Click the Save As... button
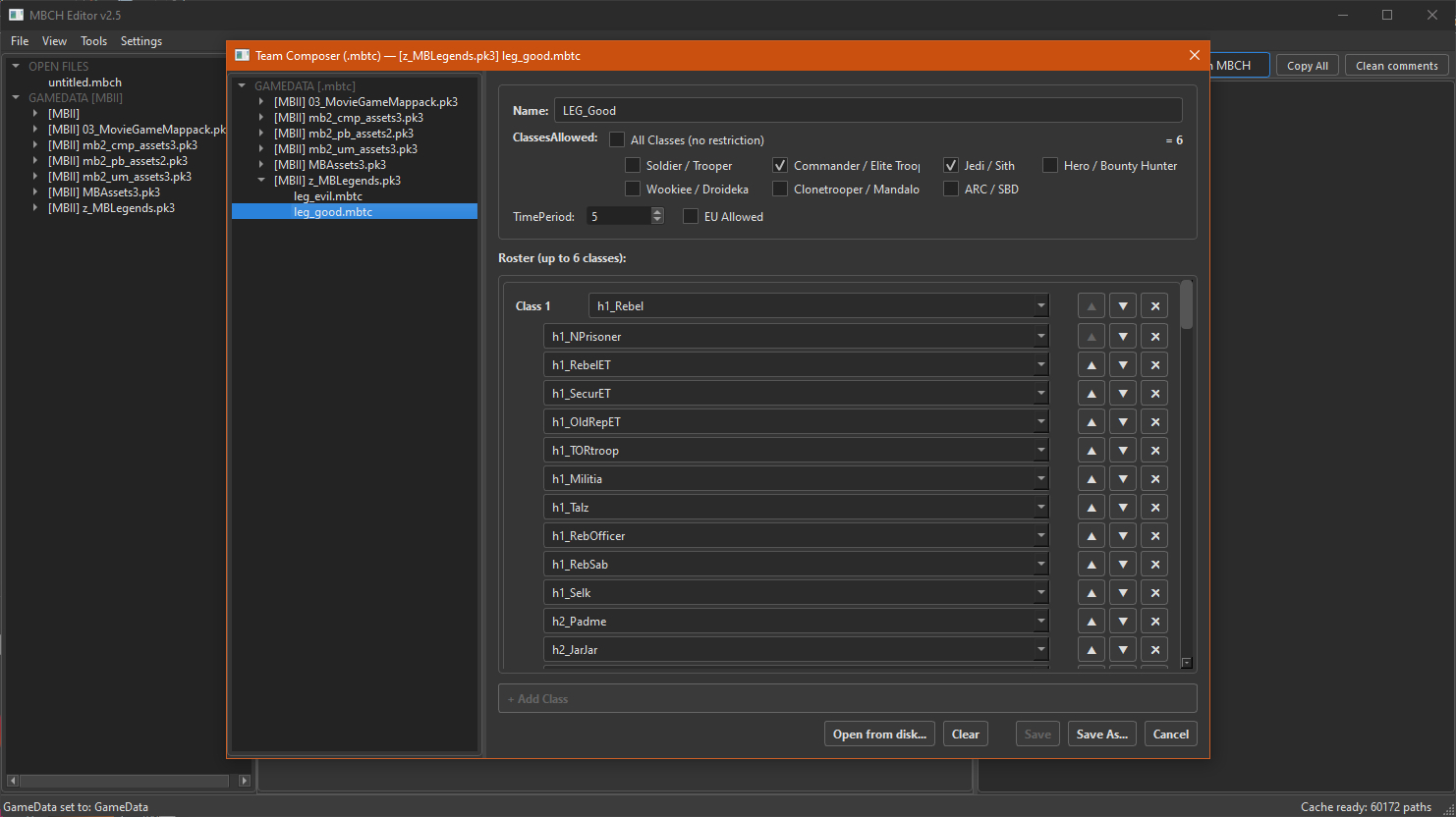The height and width of the screenshot is (817, 1456). tap(1102, 734)
